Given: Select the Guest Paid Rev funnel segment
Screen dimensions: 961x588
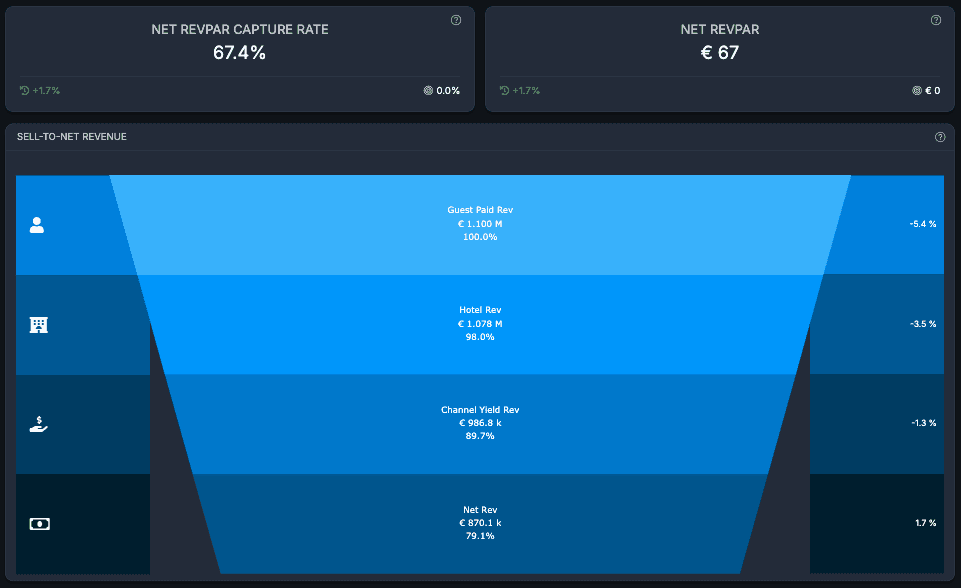Looking at the screenshot, I should point(480,224).
